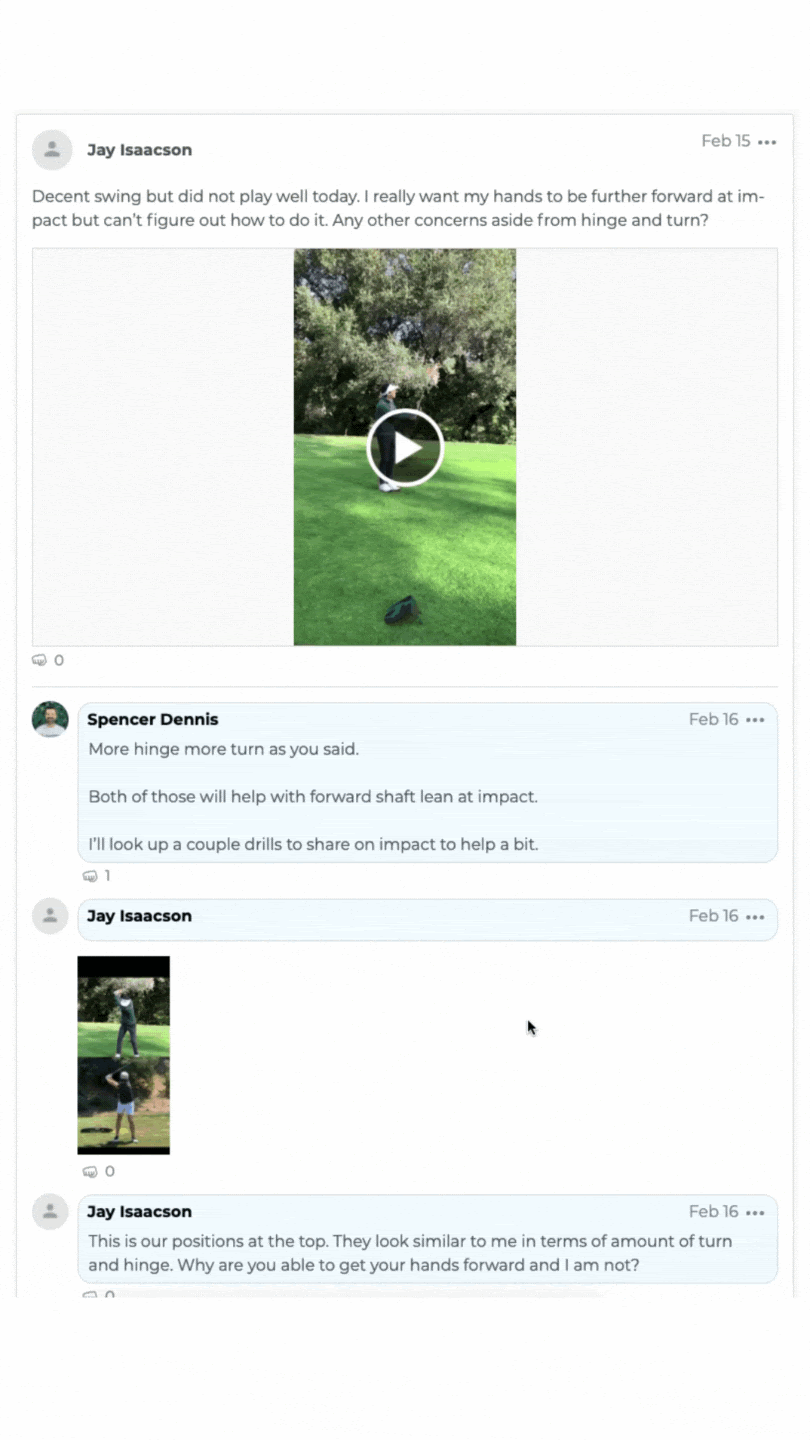Open the overflow menu on Jay's bottom comment

(x=756, y=1211)
